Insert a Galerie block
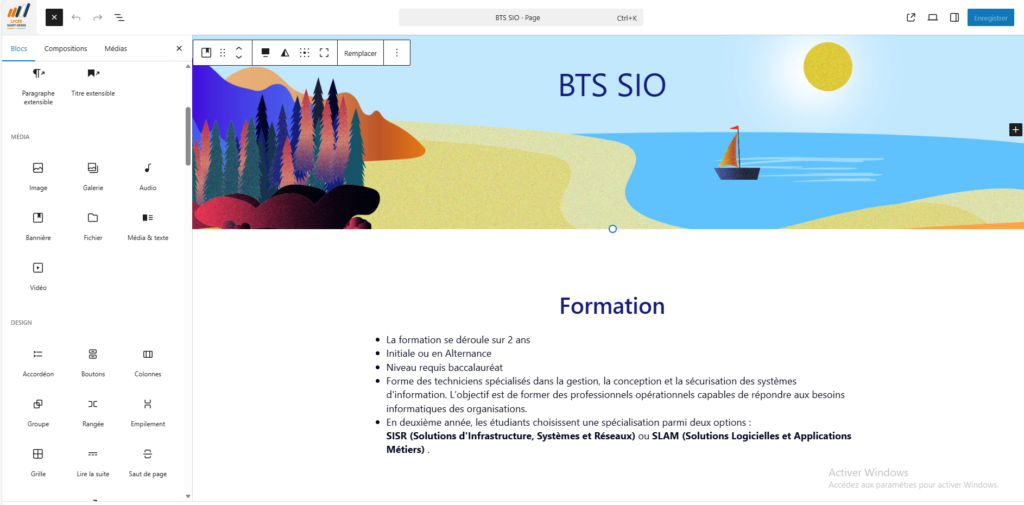The image size is (1024, 505). [x=93, y=175]
